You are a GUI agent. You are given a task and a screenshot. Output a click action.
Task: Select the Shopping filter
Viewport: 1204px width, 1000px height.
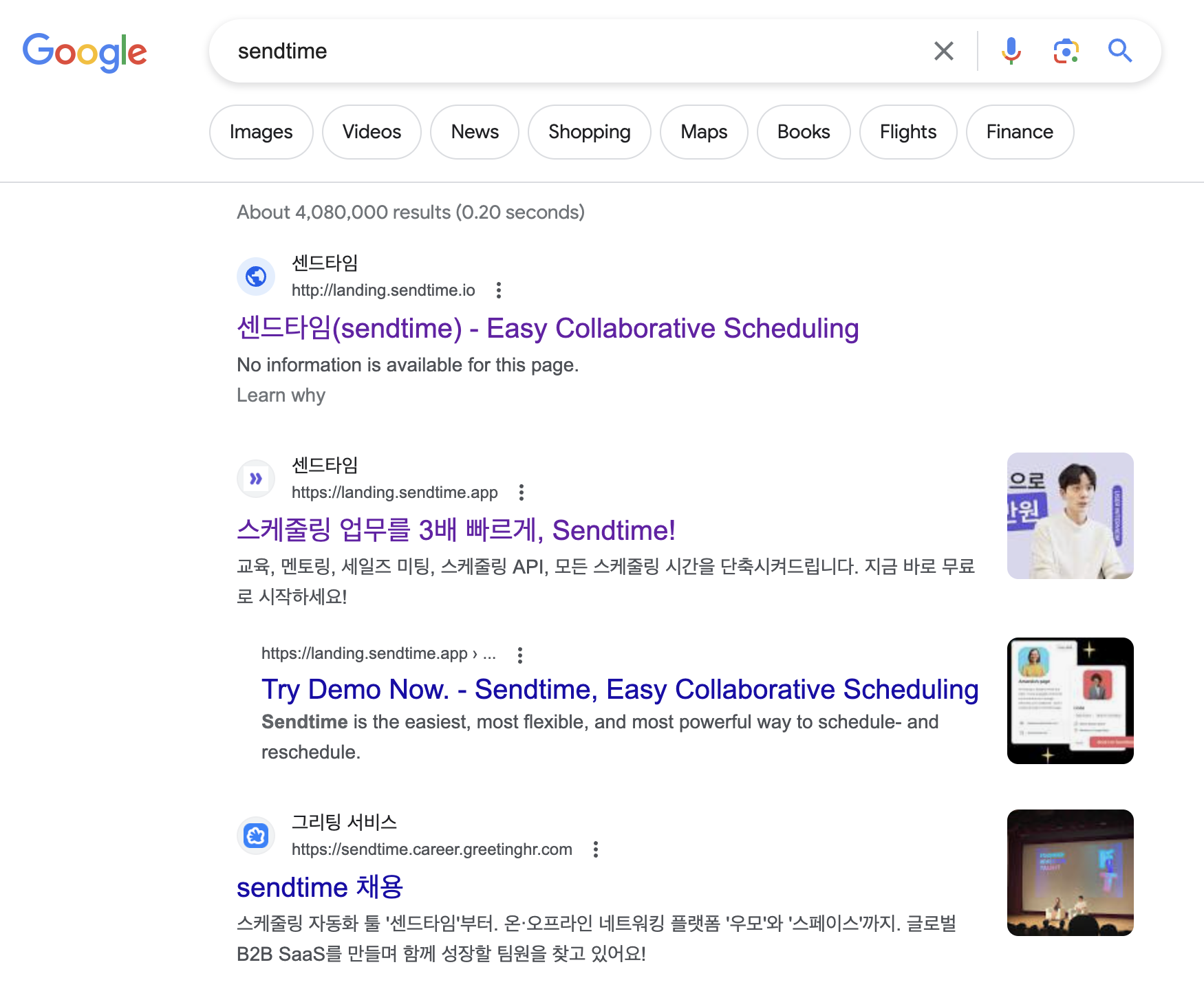point(590,132)
